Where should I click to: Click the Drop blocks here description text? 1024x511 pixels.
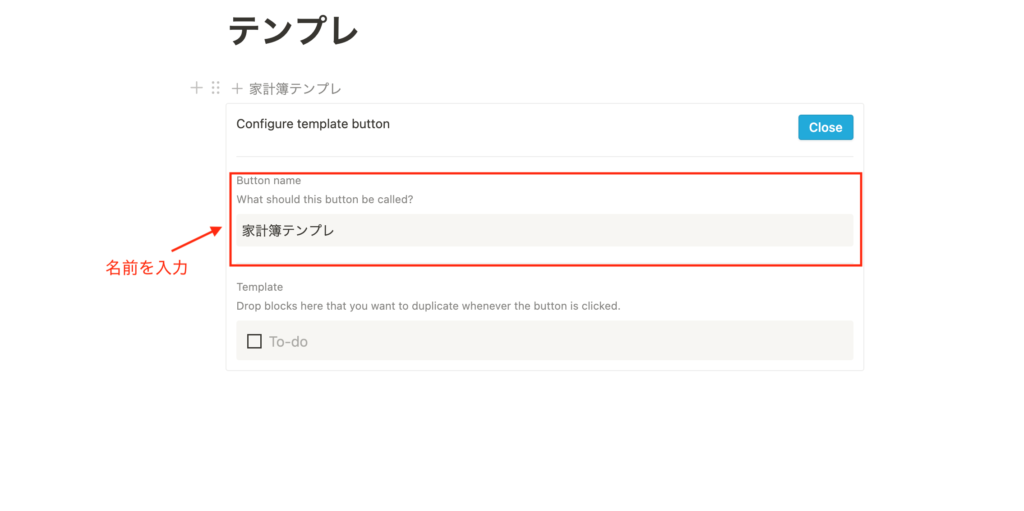[x=428, y=305]
